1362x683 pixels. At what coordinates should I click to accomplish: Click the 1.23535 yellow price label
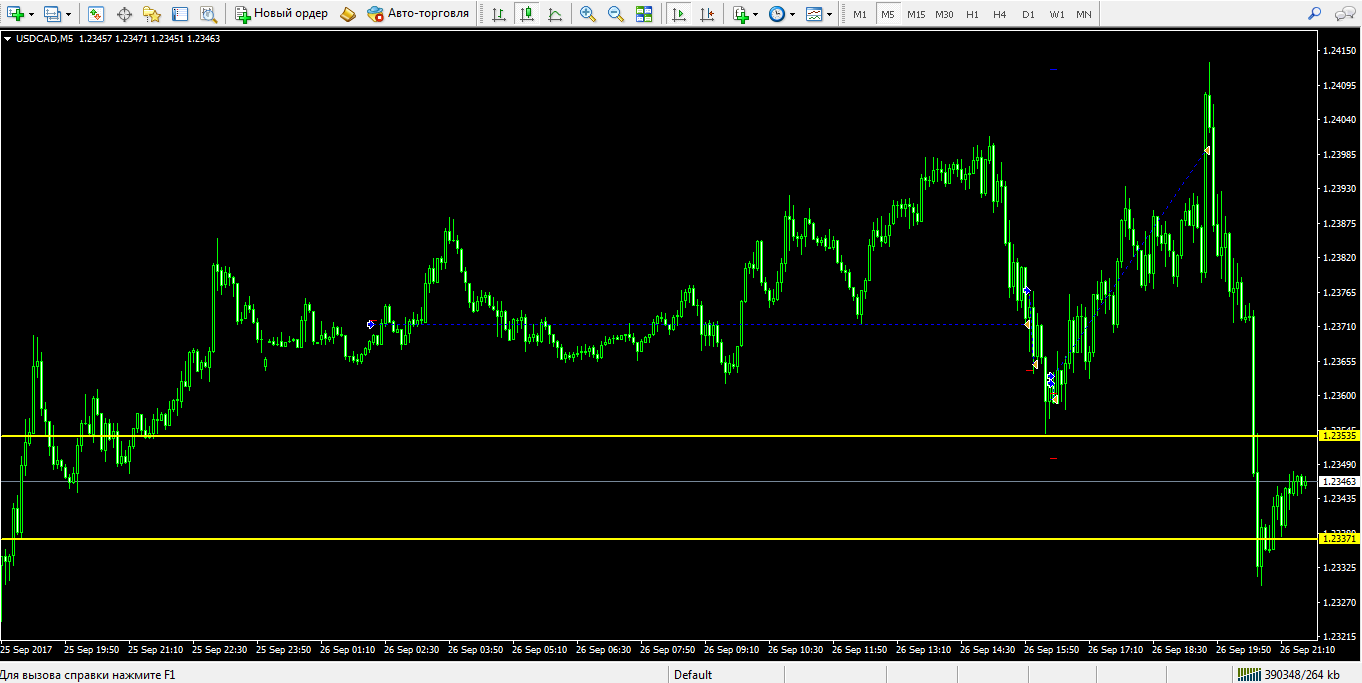click(x=1339, y=436)
